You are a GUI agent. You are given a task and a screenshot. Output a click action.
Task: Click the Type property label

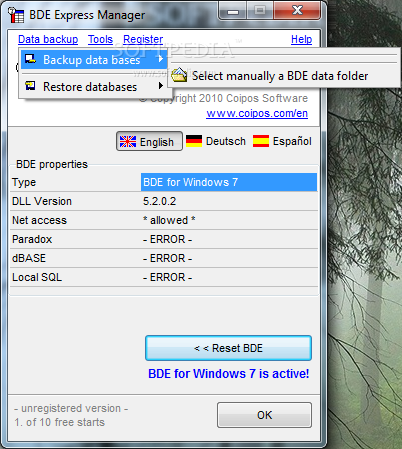[x=24, y=182]
